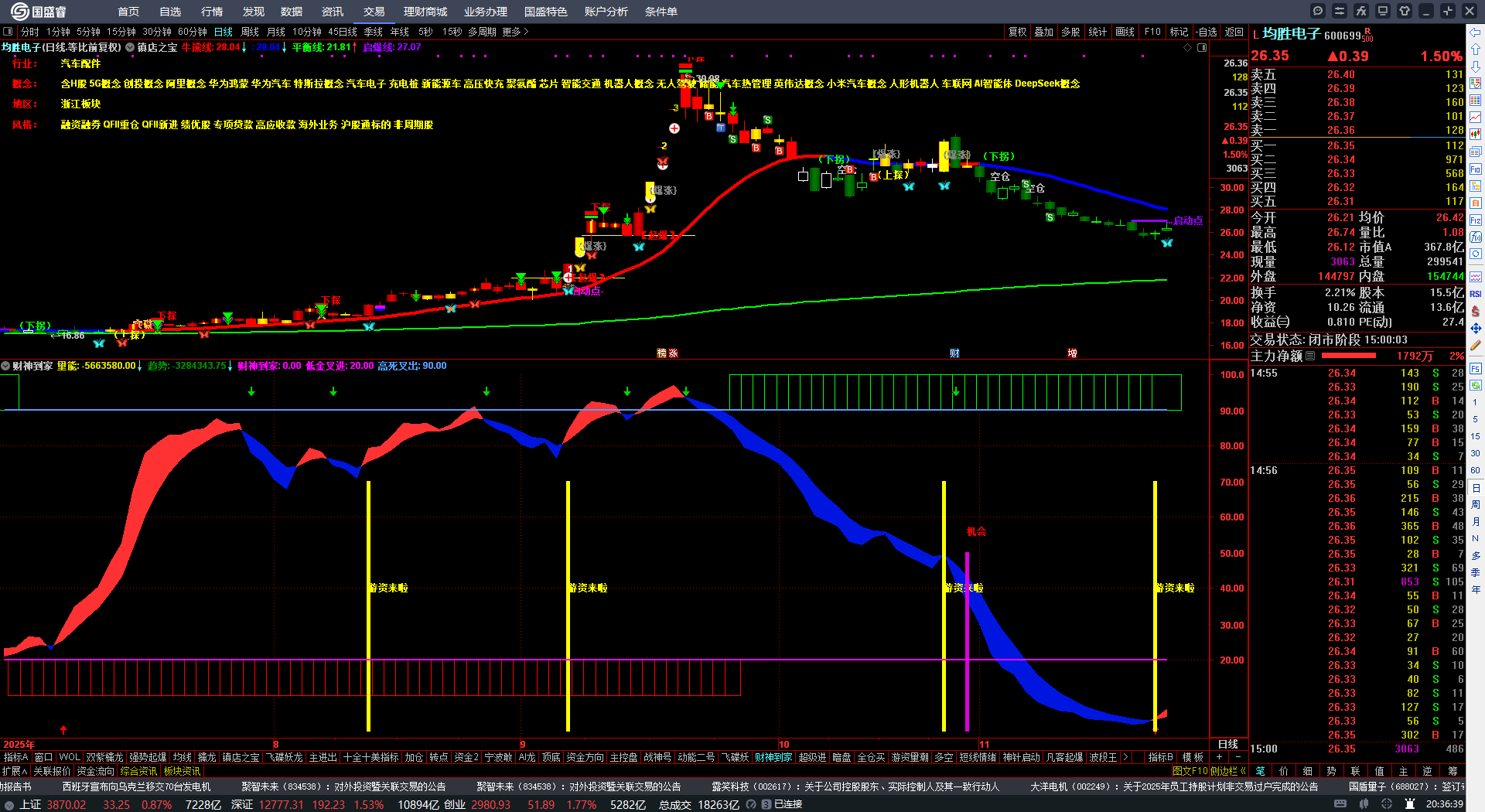Click the main-net-amount detail list icon

(1310, 356)
